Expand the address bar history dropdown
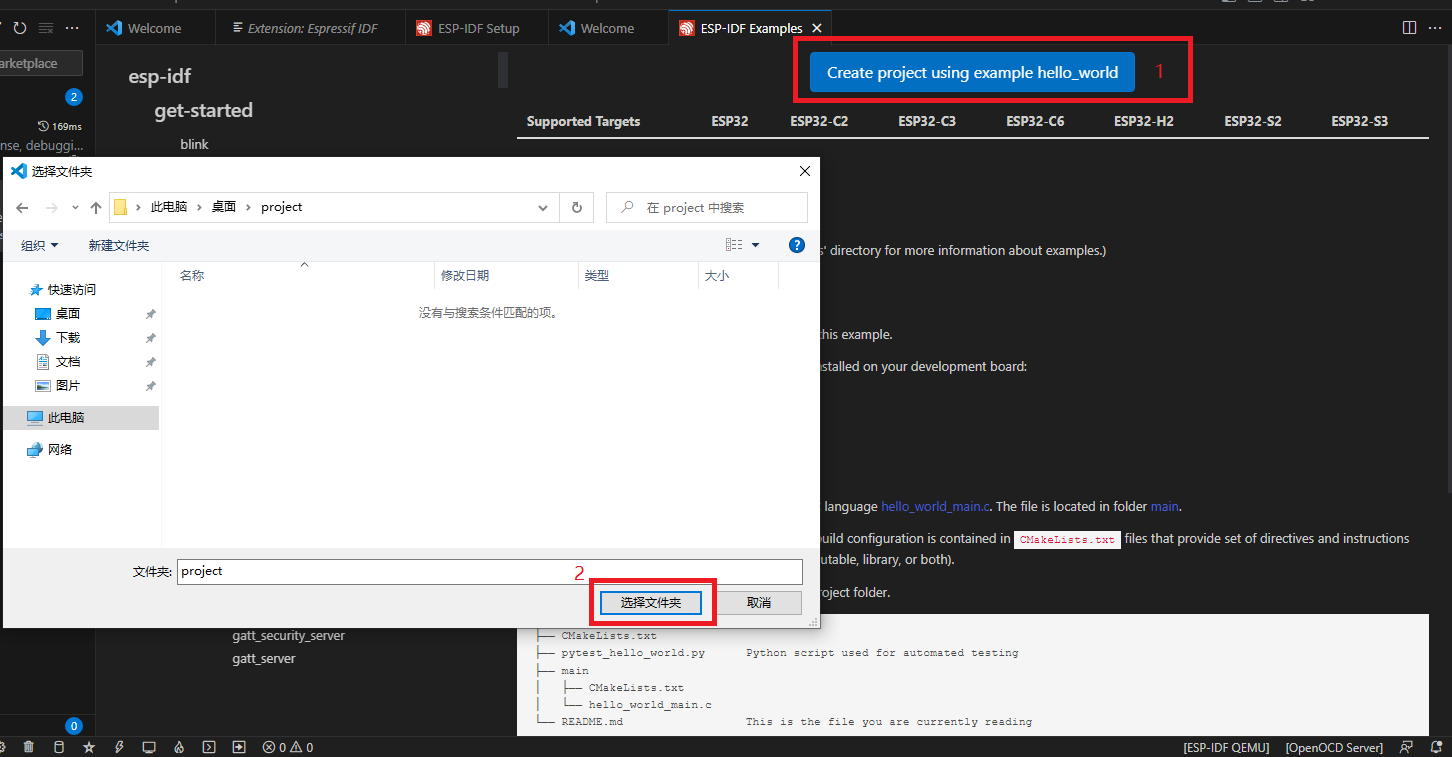This screenshot has height=757, width=1452. (543, 208)
